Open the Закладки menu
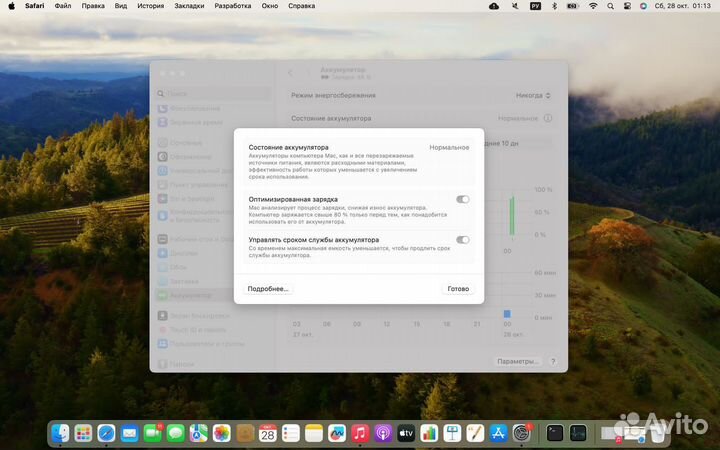The image size is (720, 450). 189,6
